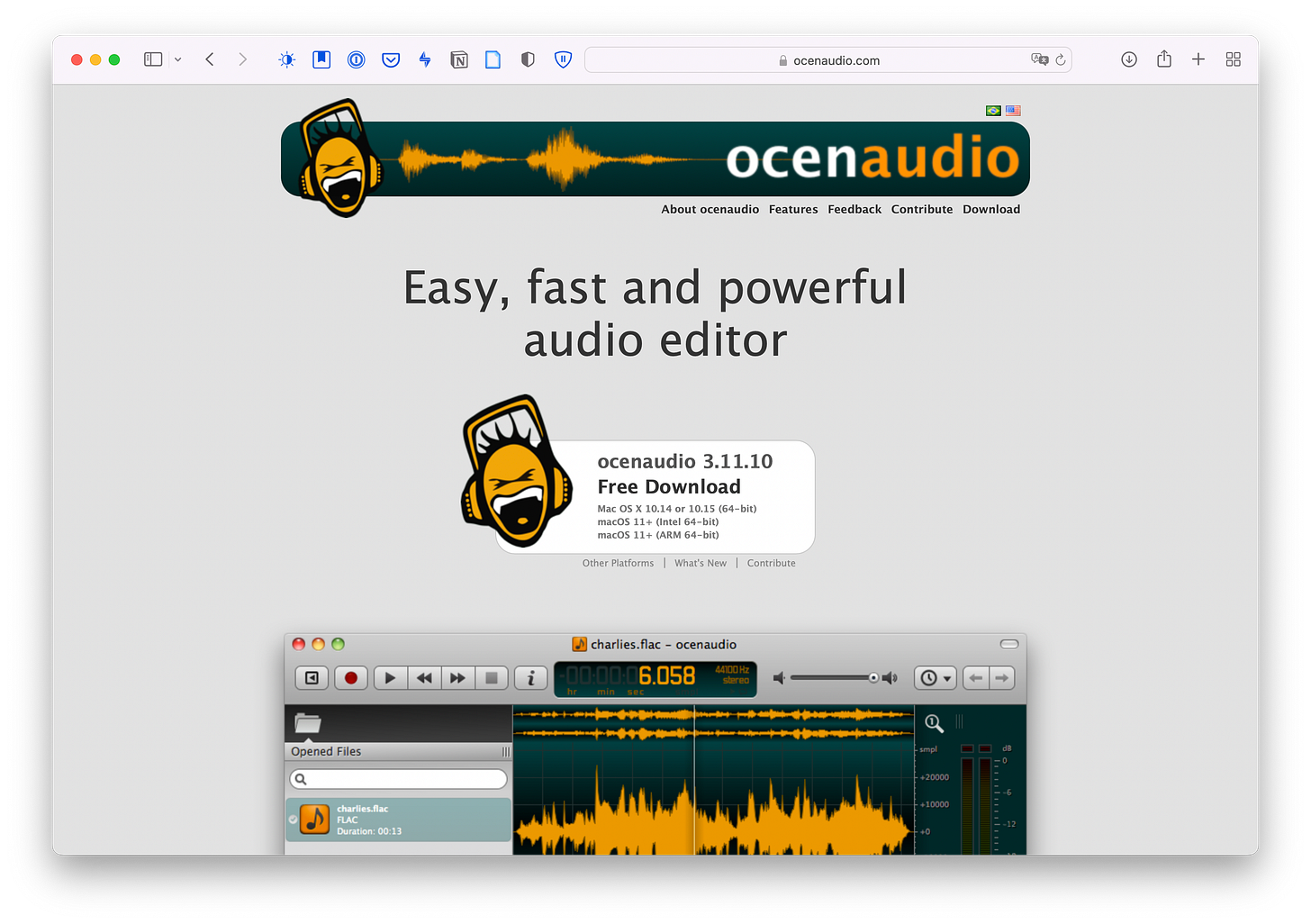Click the Stop button in the screenshot
Image resolution: width=1311 pixels, height=924 pixels.
tap(492, 678)
